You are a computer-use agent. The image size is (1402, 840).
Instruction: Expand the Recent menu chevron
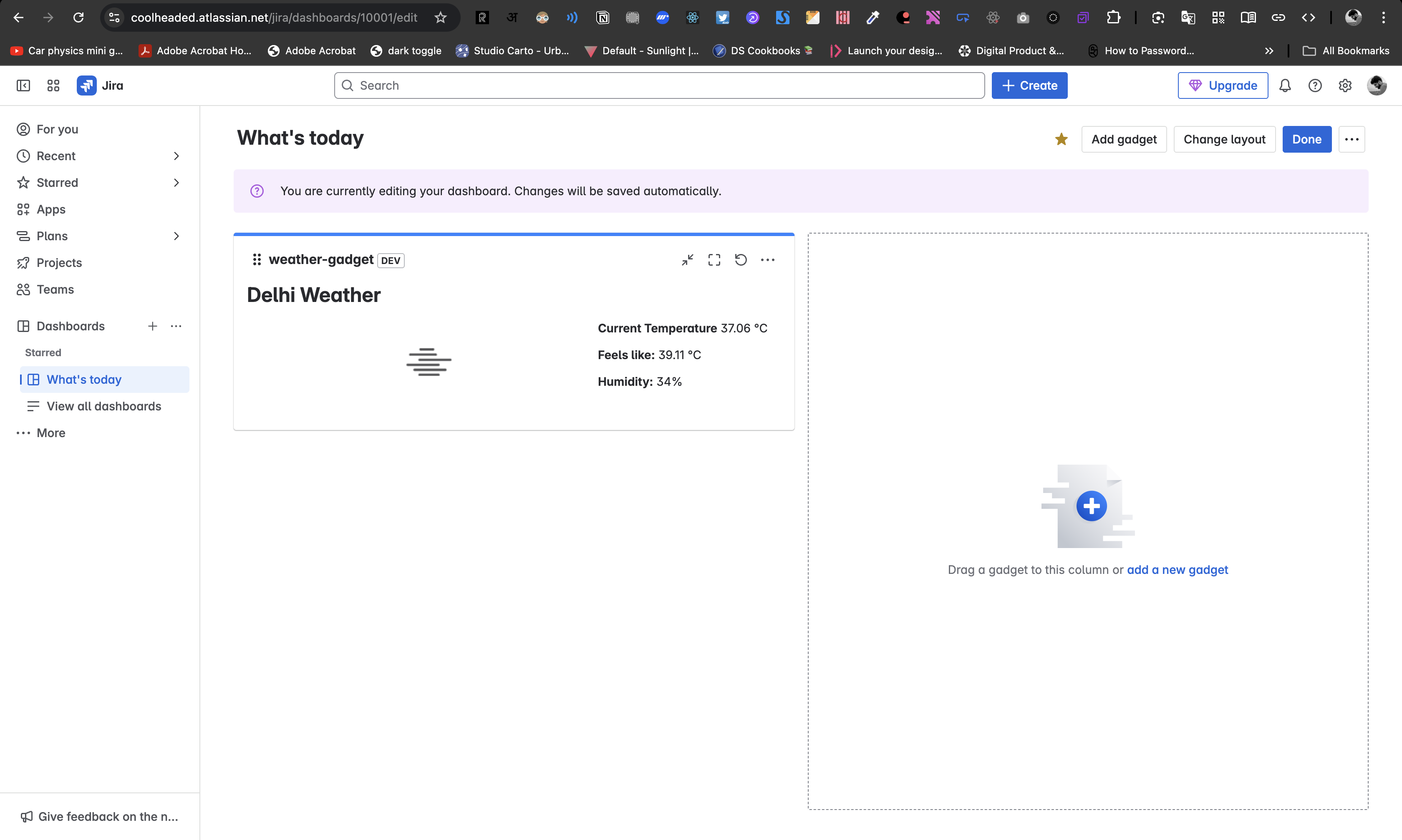point(176,156)
